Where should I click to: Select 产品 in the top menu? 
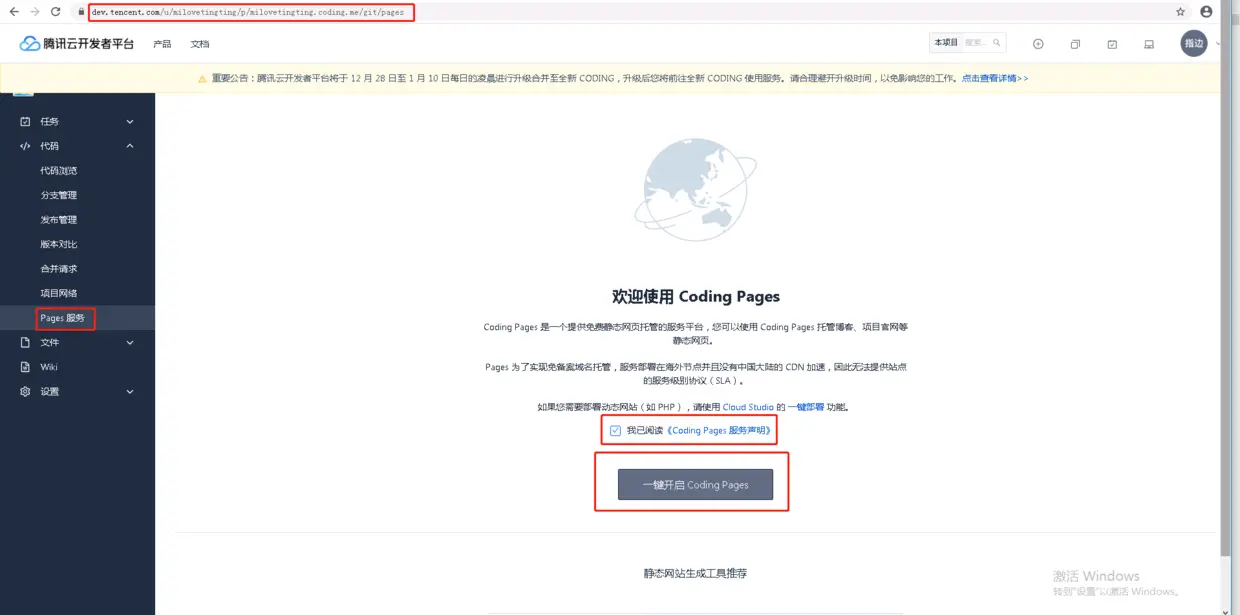coord(164,44)
